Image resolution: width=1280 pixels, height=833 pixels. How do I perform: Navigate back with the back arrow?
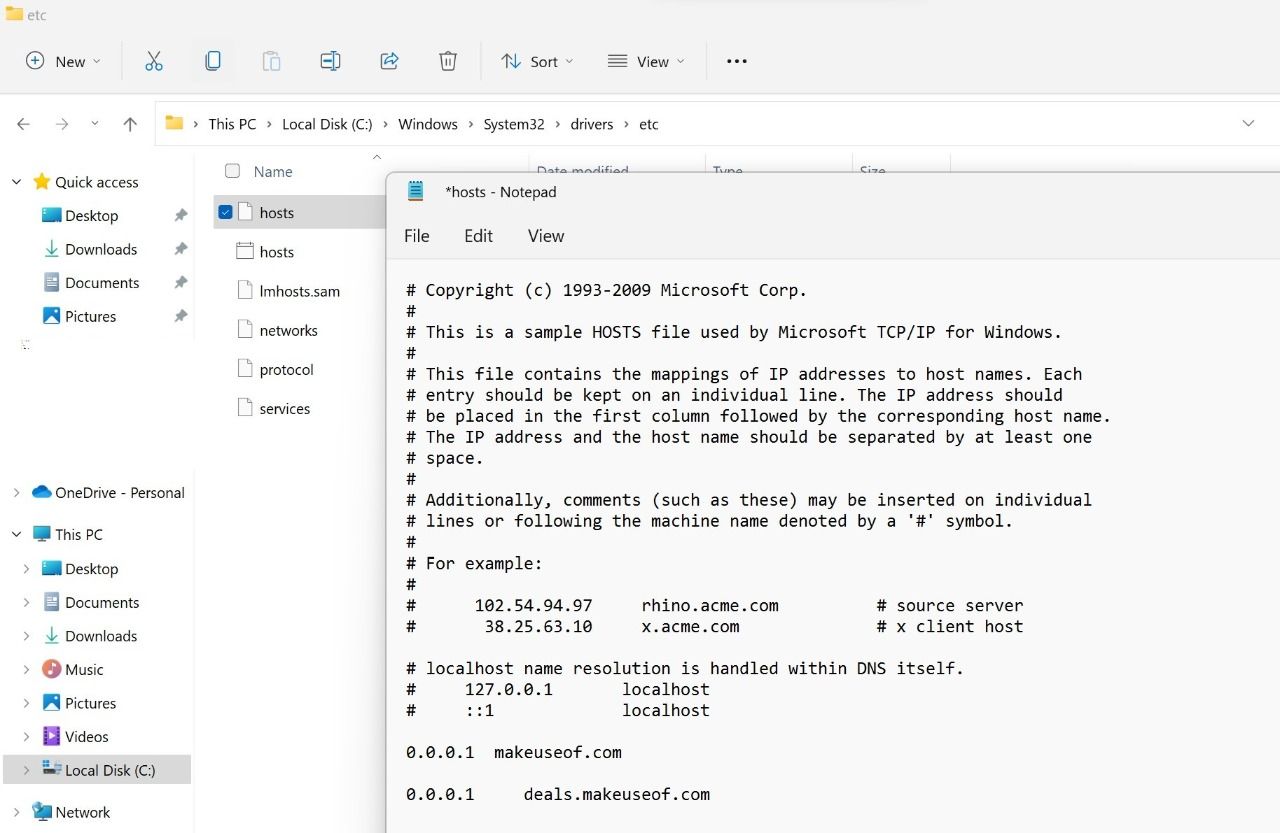pos(23,123)
